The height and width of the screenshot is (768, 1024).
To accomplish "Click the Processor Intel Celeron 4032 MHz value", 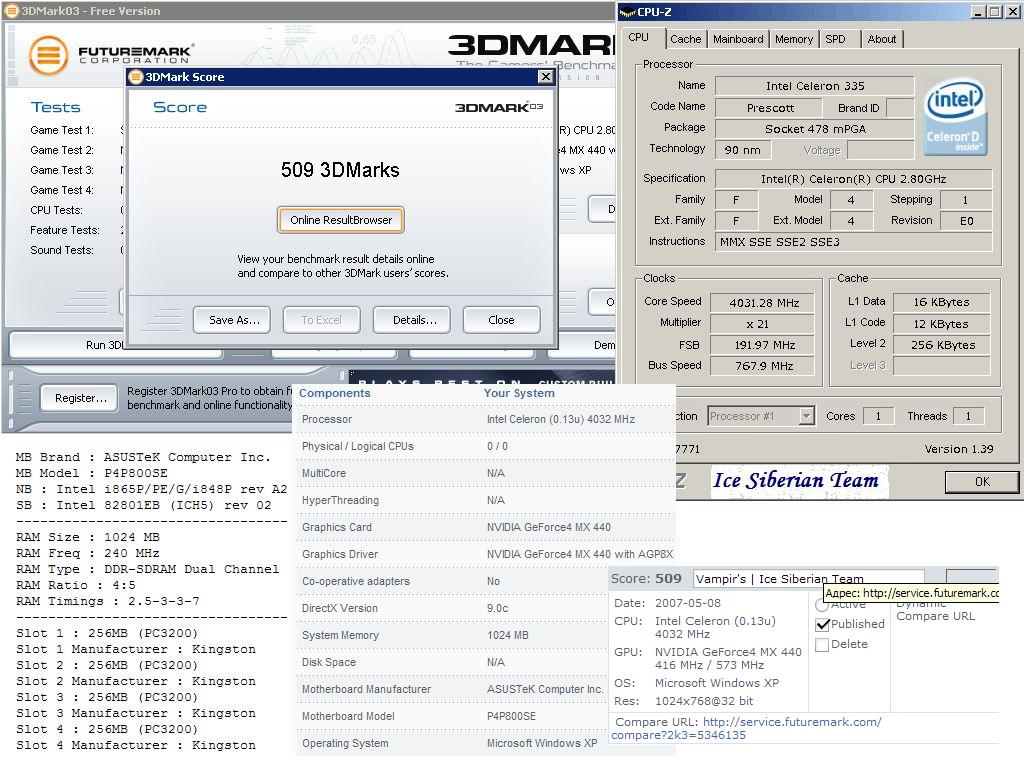I will coord(560,419).
